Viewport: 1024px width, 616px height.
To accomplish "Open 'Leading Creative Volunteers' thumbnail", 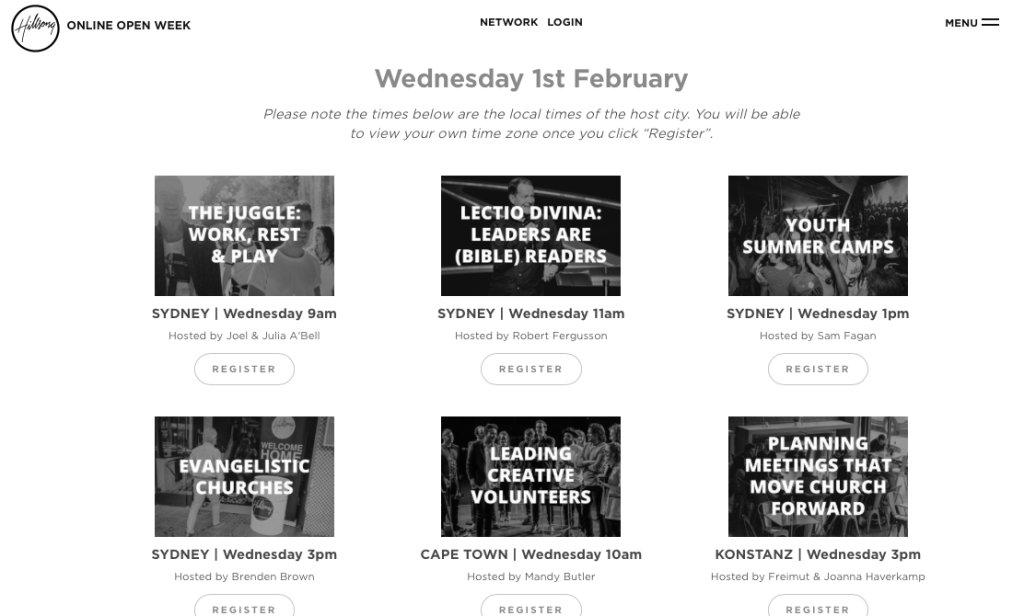I will (x=531, y=477).
